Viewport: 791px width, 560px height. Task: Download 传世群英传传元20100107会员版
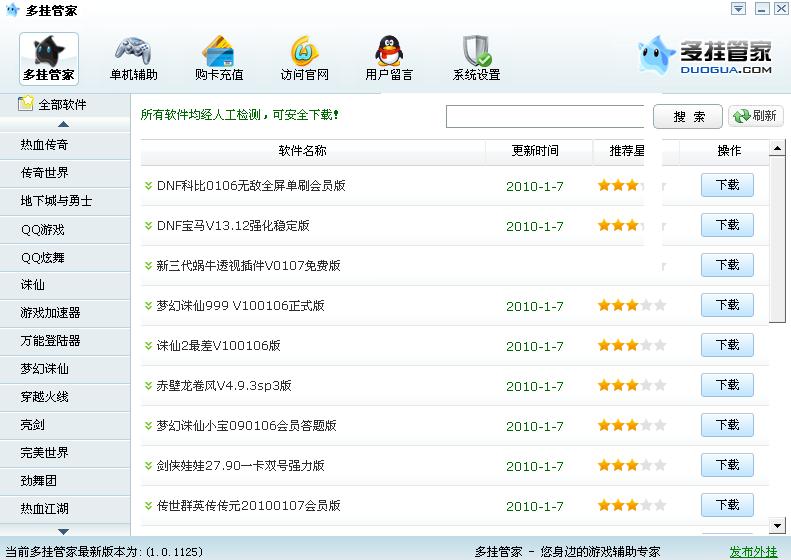click(x=727, y=505)
